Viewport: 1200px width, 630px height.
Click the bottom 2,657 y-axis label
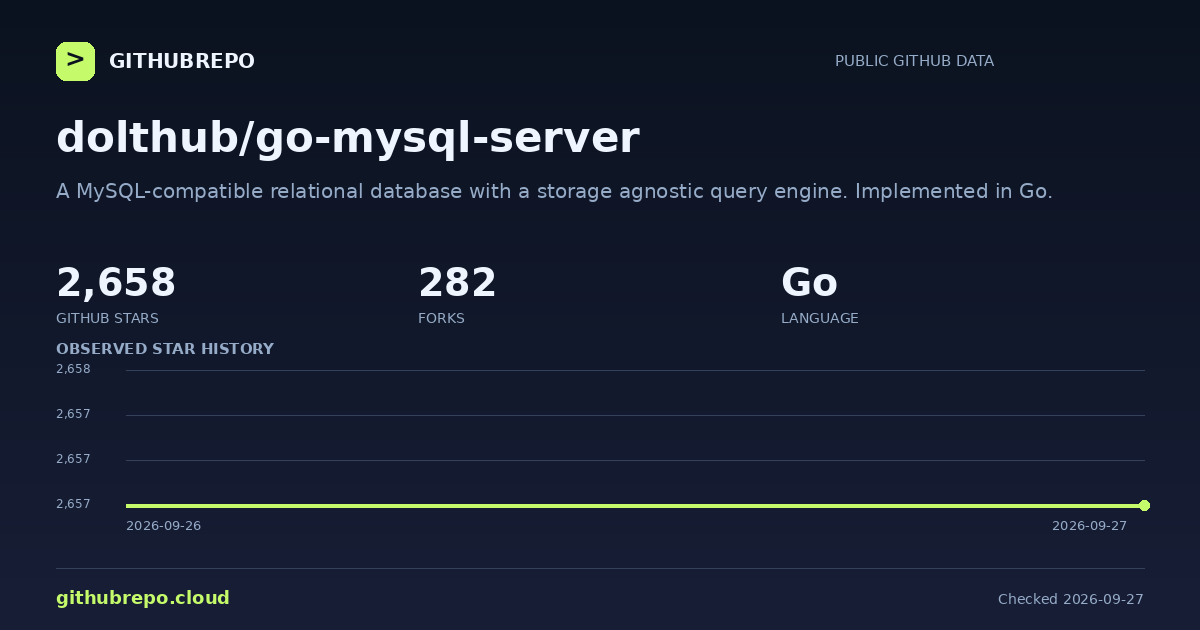[x=73, y=504]
